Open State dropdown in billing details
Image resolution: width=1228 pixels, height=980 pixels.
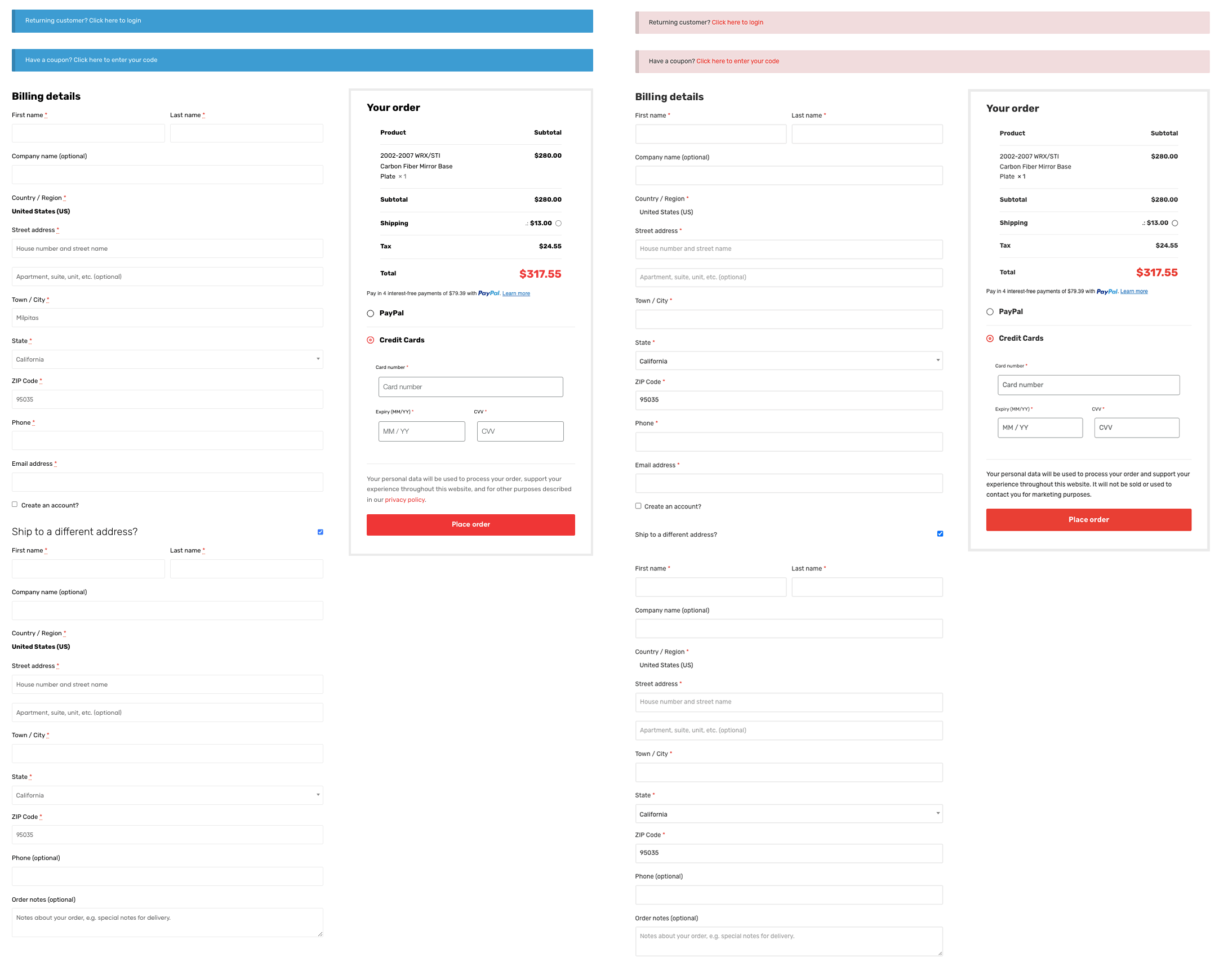[167, 358]
